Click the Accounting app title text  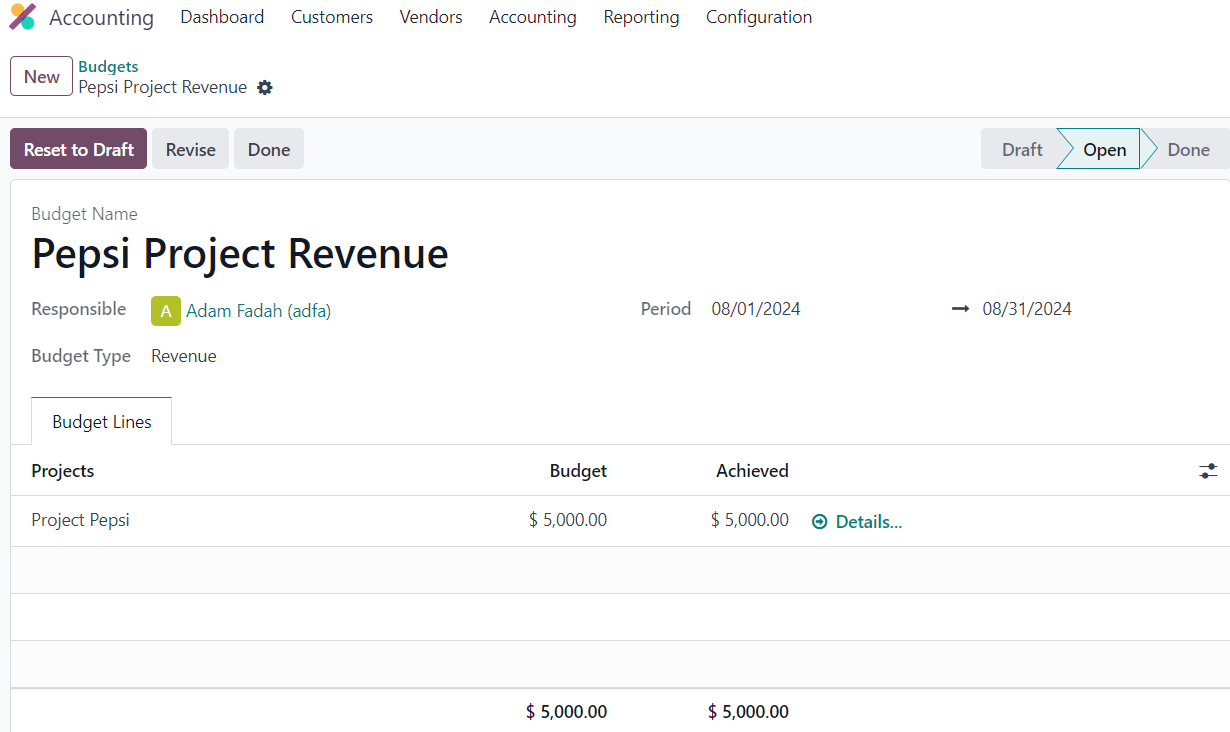[x=101, y=18]
